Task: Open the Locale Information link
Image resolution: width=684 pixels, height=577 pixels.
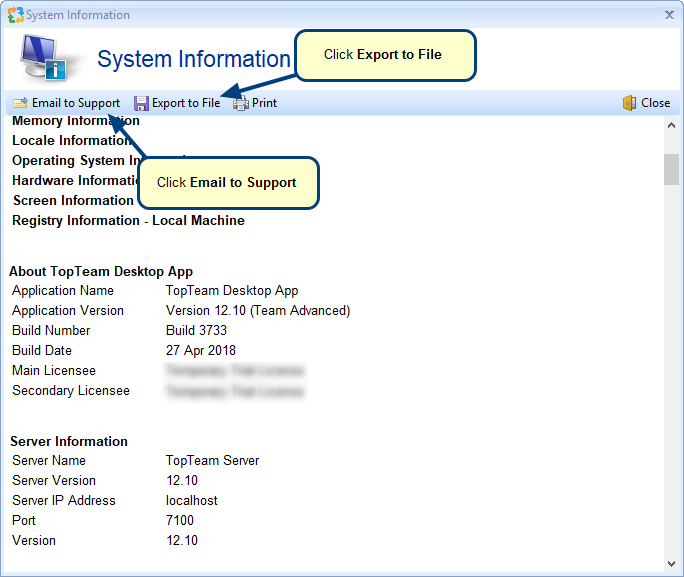Action: pyautogui.click(x=70, y=141)
